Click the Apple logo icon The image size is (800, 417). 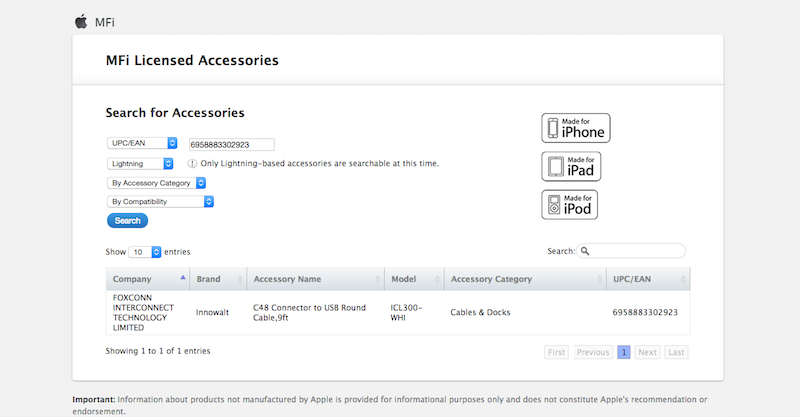click(x=81, y=21)
